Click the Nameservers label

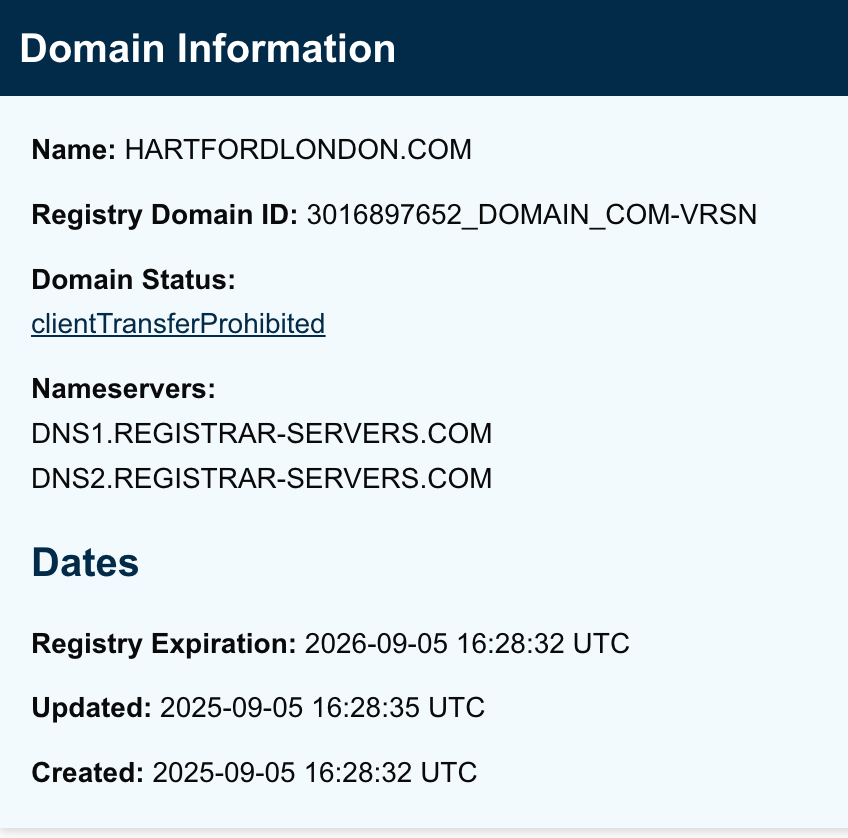point(124,388)
